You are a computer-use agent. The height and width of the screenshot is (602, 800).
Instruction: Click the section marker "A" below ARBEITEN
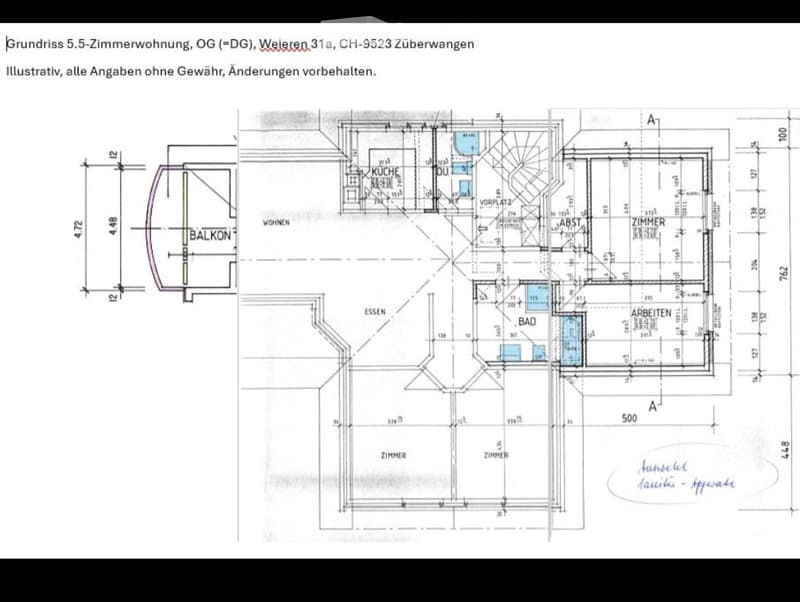tap(652, 407)
